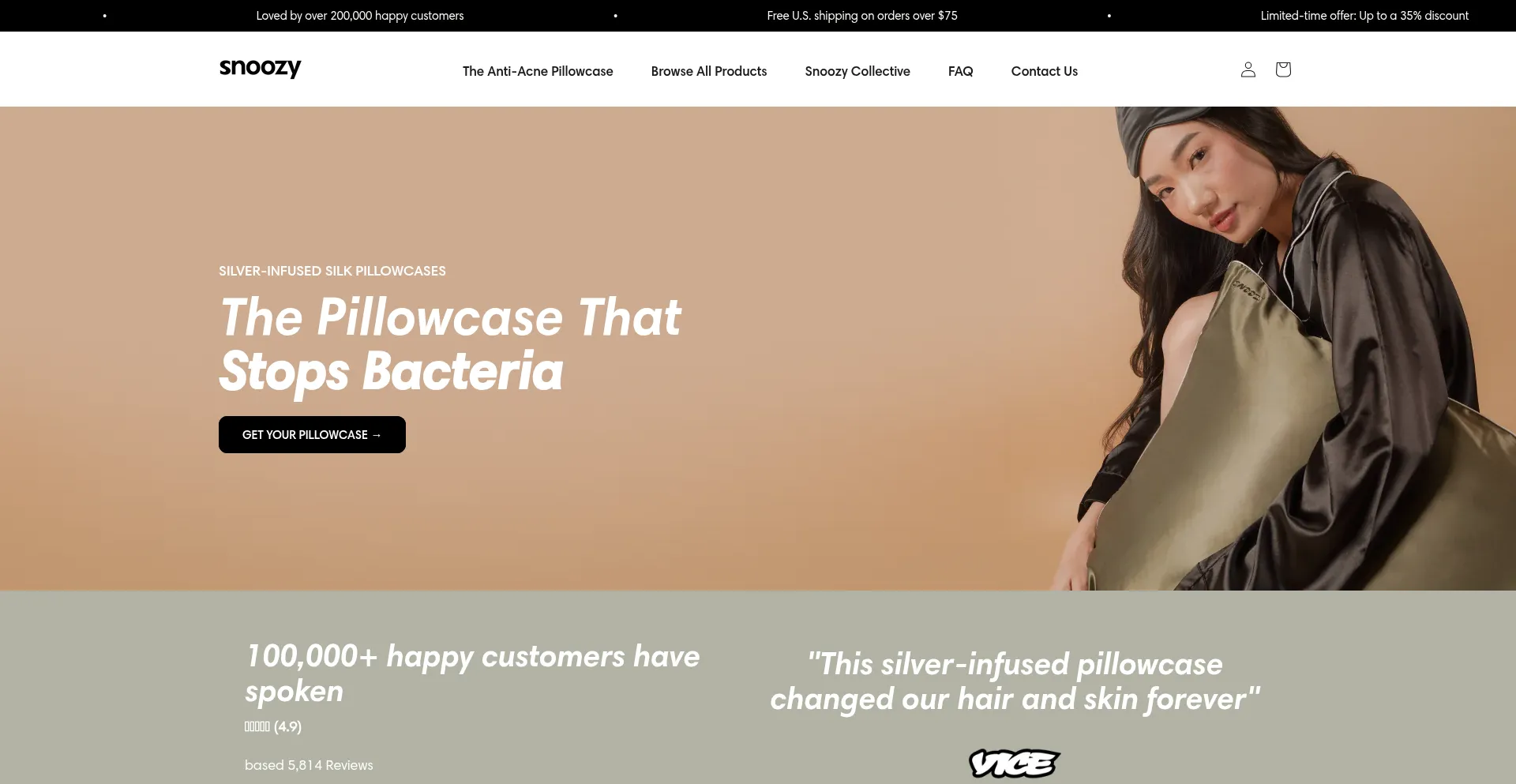
Task: Click the woman holding pillow hero image
Action: [x=1279, y=348]
